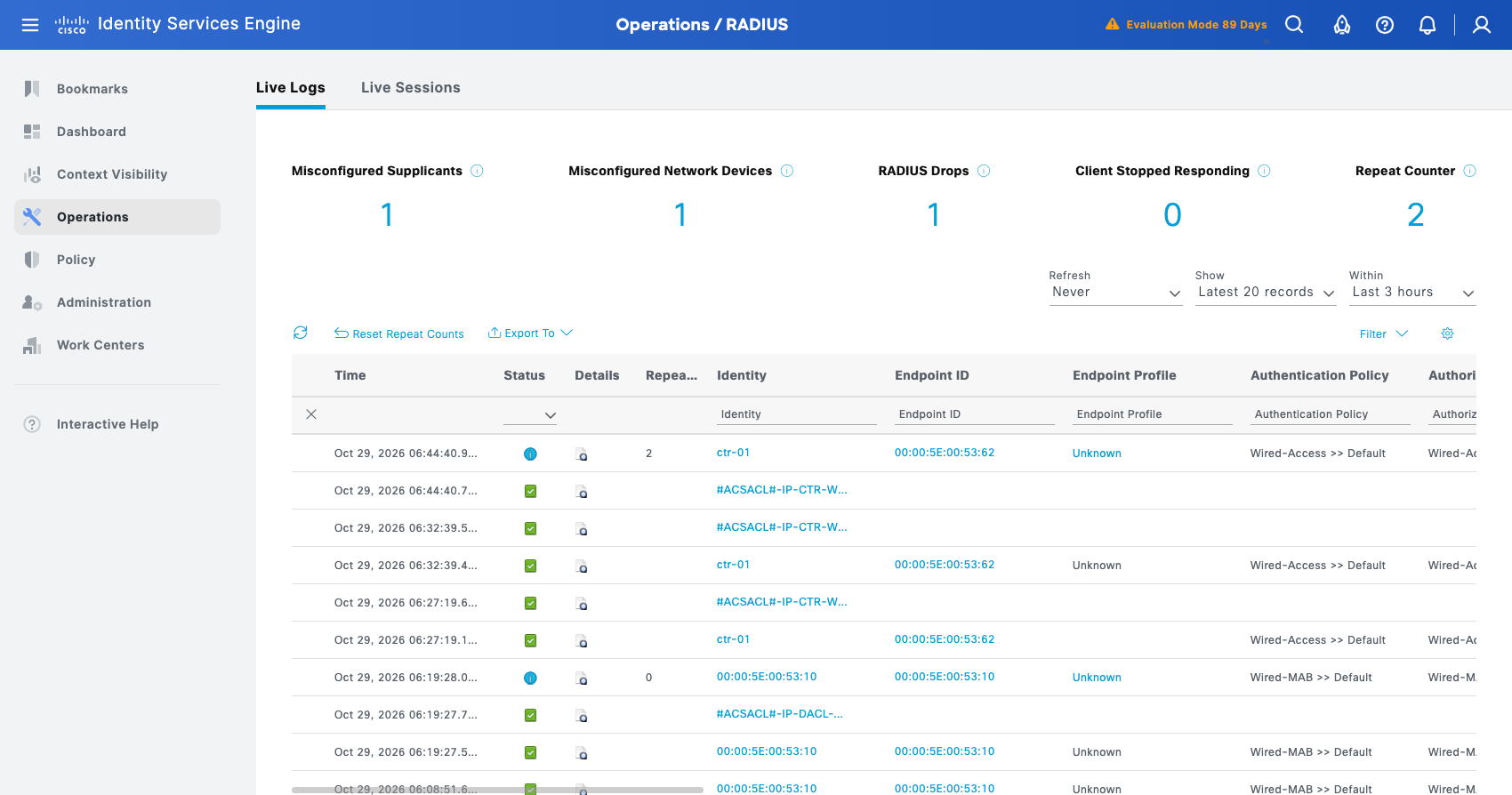Open identity #ACSACL#-IP-DACL link
Image resolution: width=1512 pixels, height=795 pixels.
click(x=780, y=714)
